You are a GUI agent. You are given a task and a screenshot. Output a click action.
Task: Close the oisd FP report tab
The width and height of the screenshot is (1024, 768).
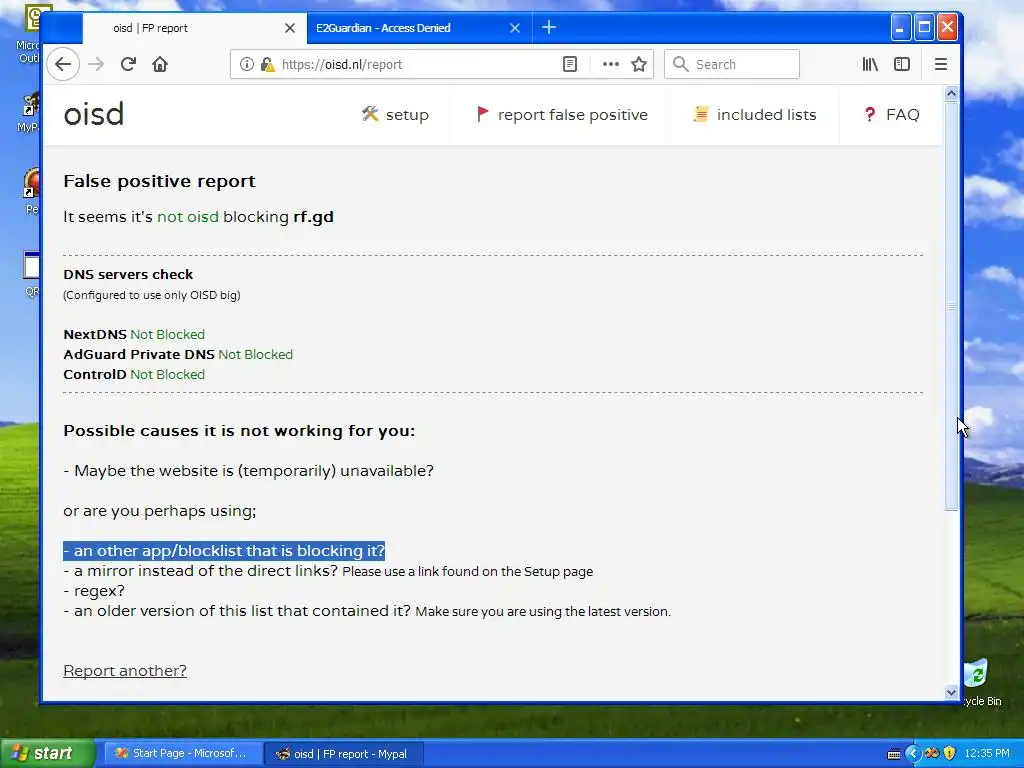pos(290,28)
